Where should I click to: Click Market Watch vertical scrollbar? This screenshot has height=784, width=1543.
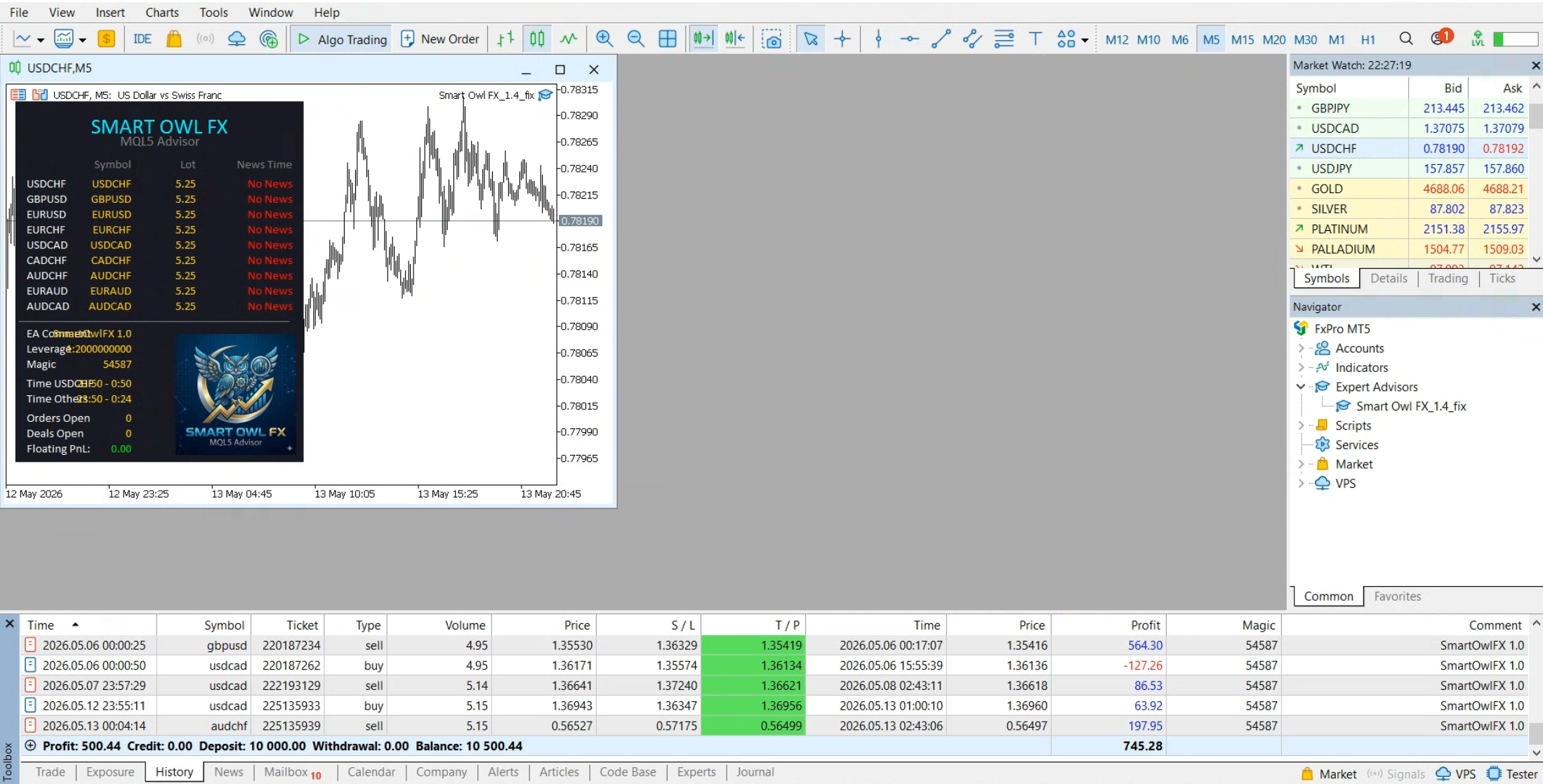[1536, 172]
